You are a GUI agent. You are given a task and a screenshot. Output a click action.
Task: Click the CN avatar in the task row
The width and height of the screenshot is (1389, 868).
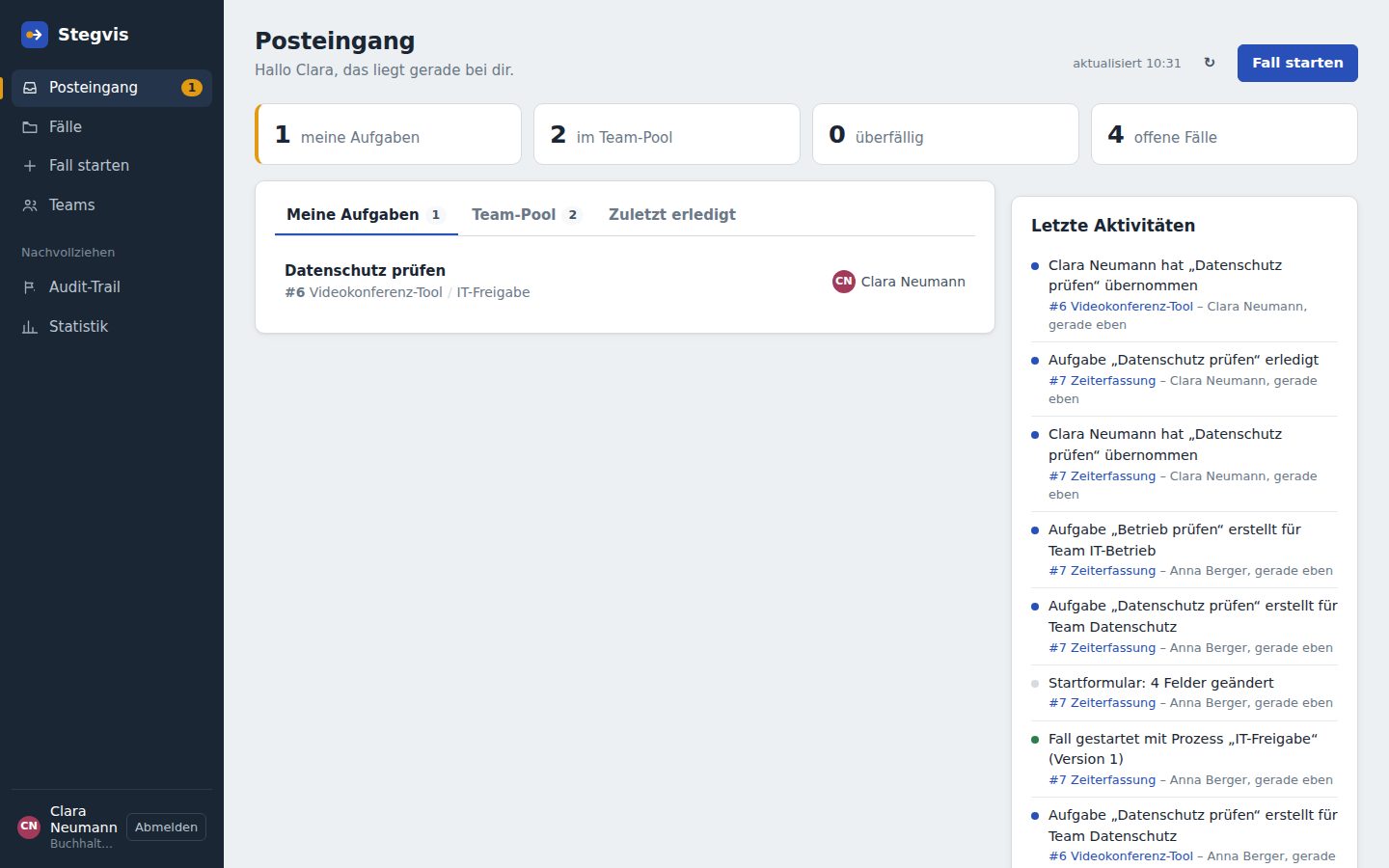tap(844, 282)
